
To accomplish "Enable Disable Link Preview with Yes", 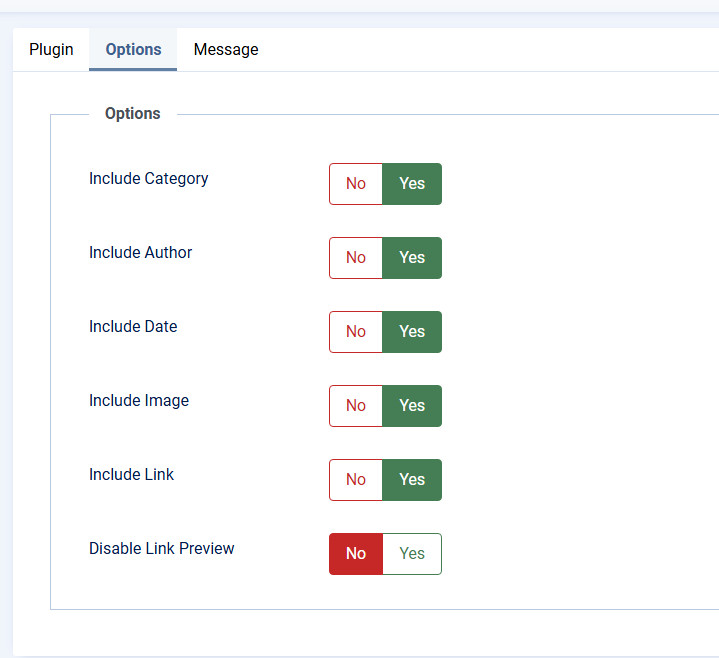I will pos(412,554).
